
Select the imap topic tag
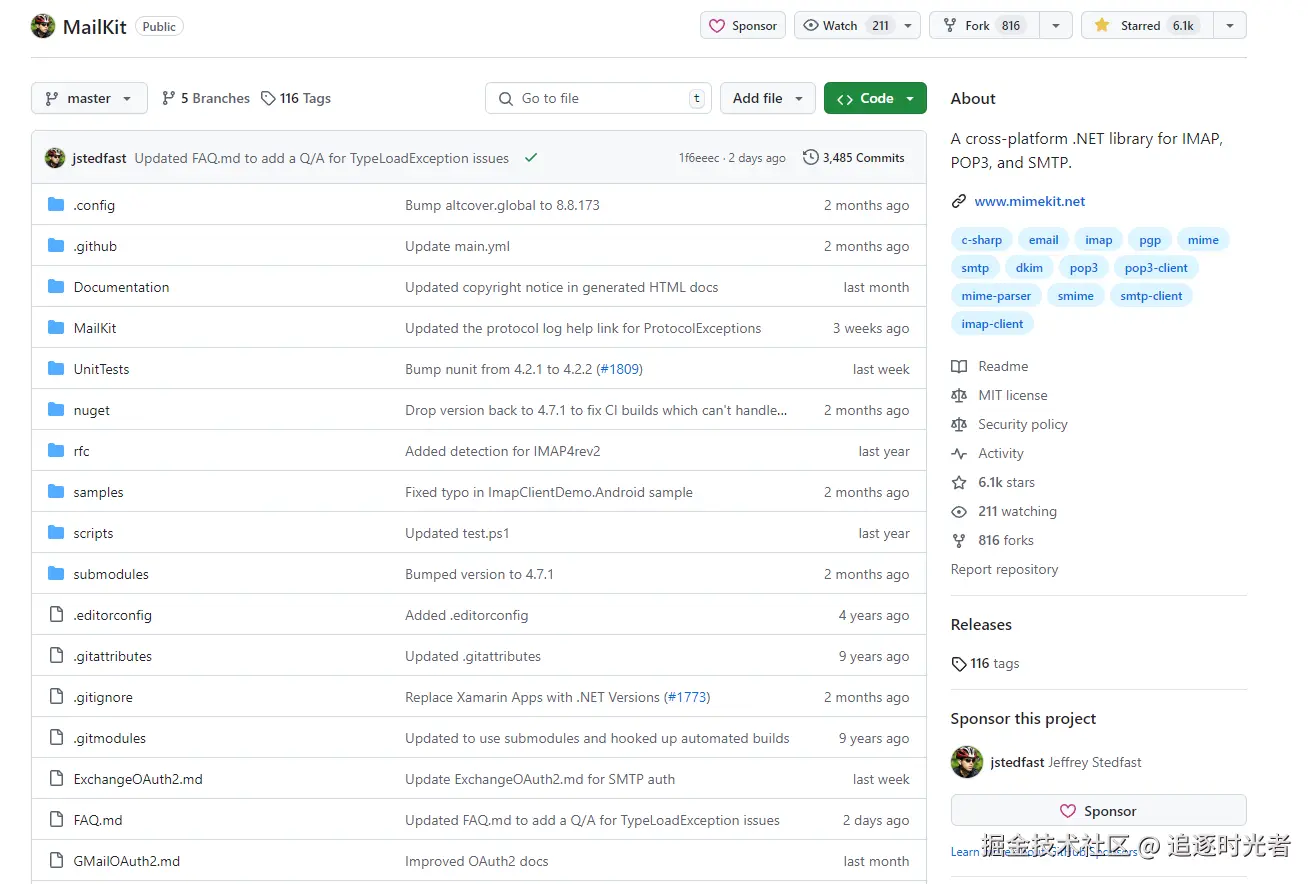pyautogui.click(x=1098, y=240)
